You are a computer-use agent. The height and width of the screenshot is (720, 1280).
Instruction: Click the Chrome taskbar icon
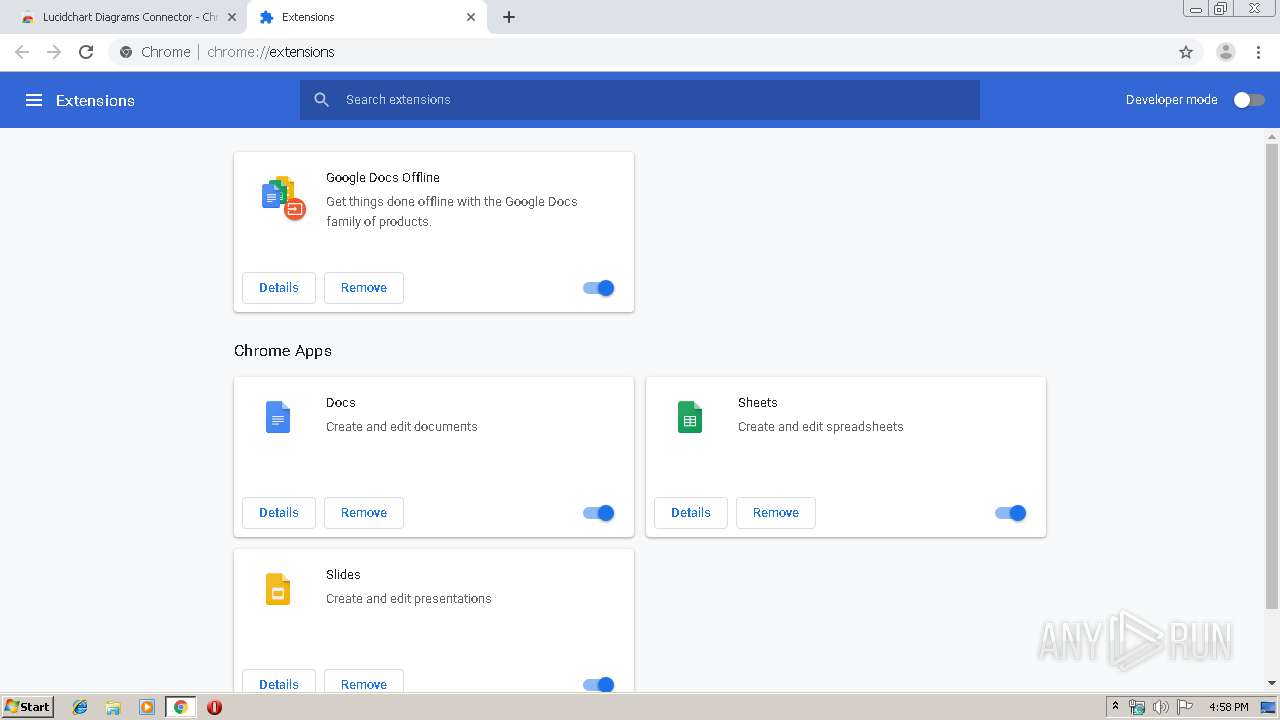(181, 707)
